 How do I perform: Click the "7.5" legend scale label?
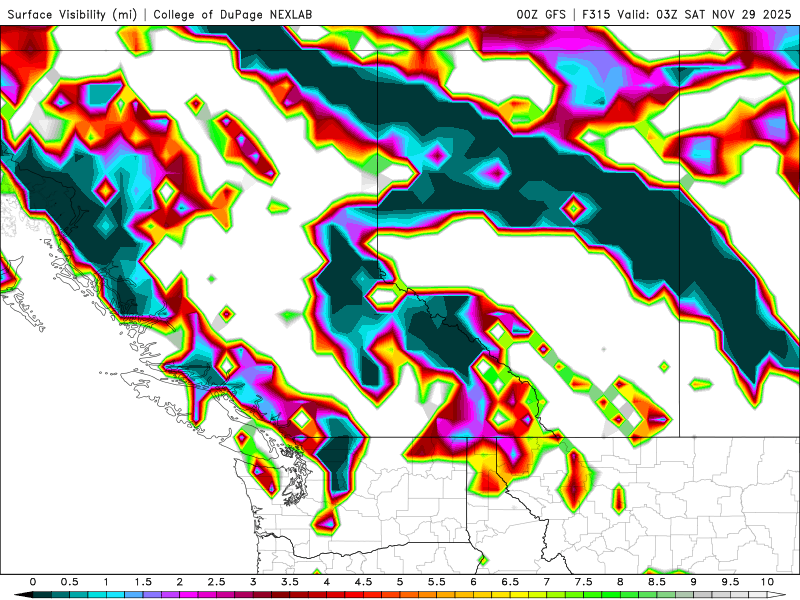coord(584,582)
